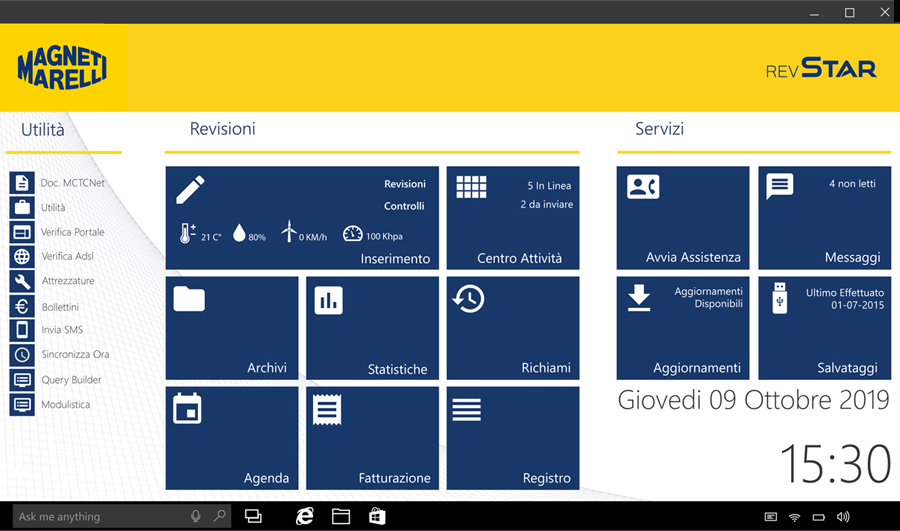Click the temperature thermometer icon
The width and height of the screenshot is (900, 531).
(187, 233)
